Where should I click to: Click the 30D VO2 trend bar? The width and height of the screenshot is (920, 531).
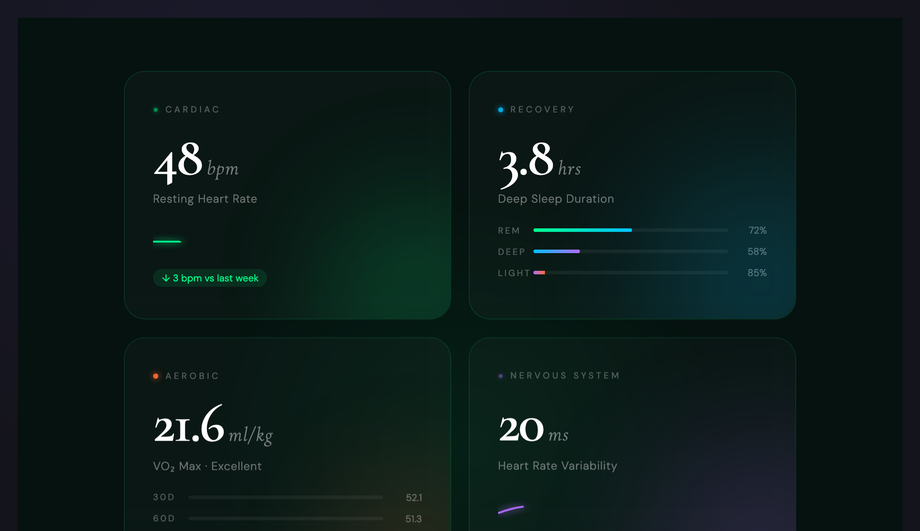click(286, 497)
